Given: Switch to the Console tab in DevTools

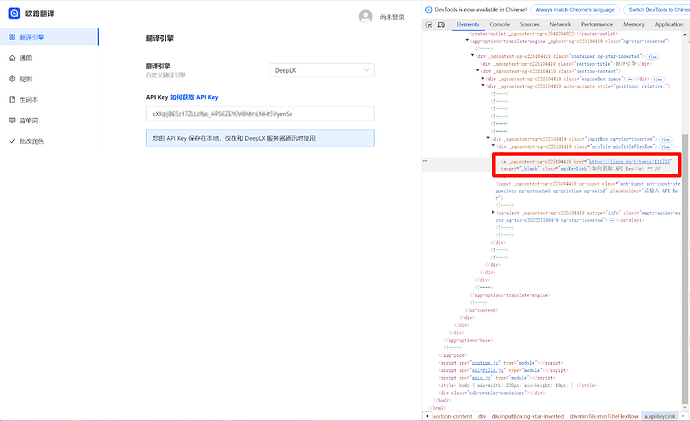Looking at the screenshot, I should point(500,23).
